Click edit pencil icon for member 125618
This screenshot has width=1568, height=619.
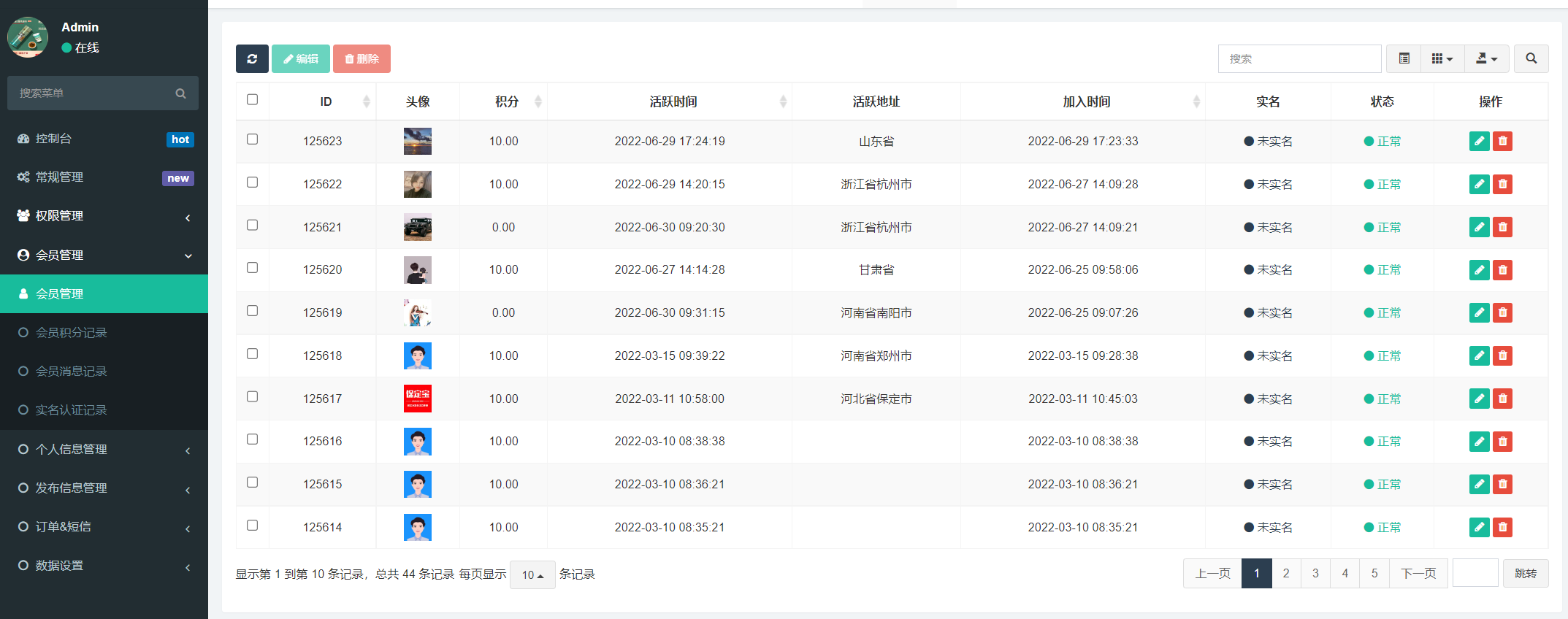(x=1479, y=355)
